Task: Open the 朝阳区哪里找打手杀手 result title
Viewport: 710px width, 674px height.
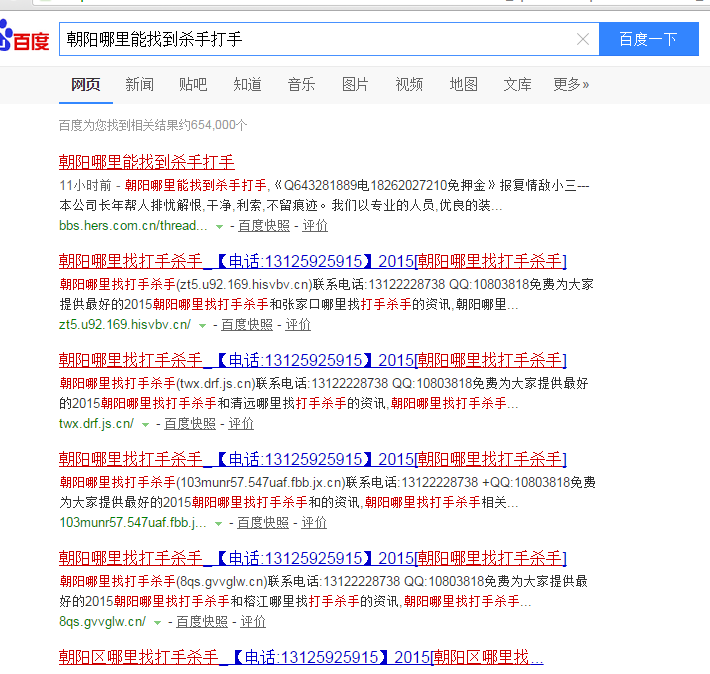Action: (x=301, y=657)
